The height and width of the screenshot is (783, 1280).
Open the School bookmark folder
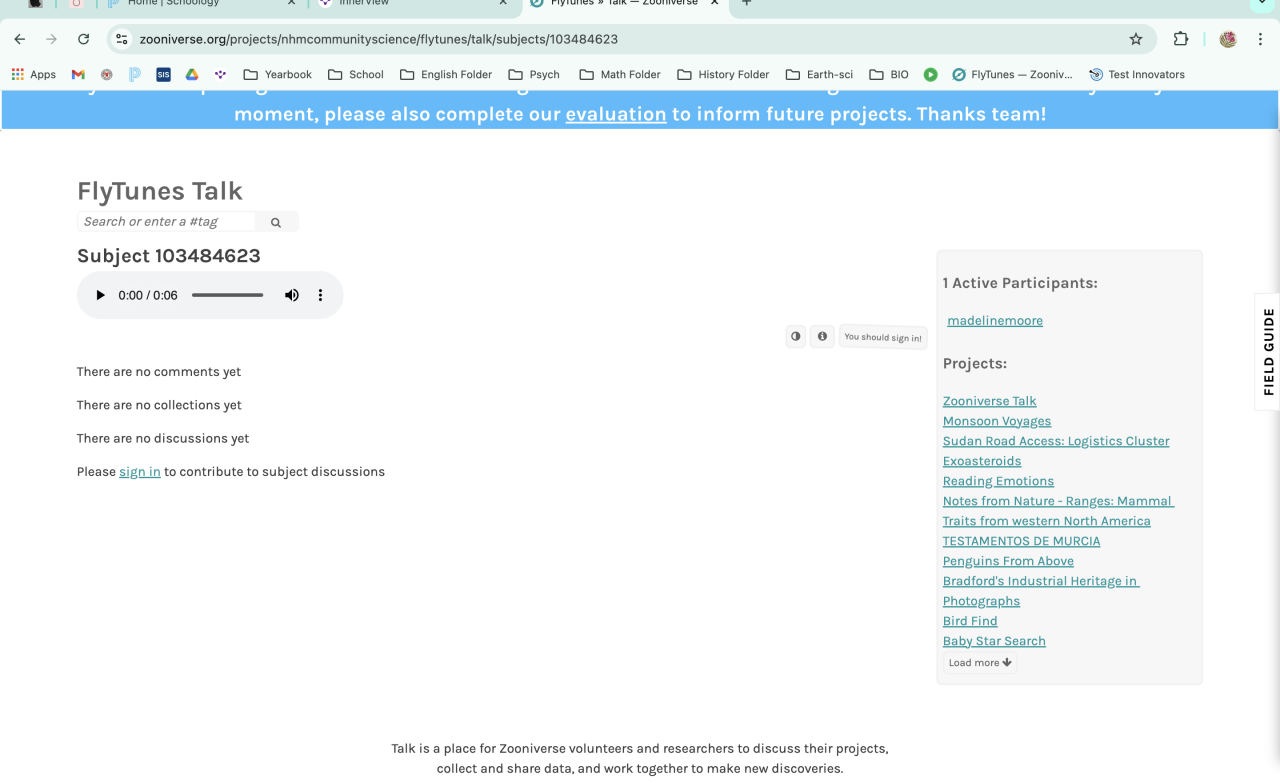click(x=355, y=74)
